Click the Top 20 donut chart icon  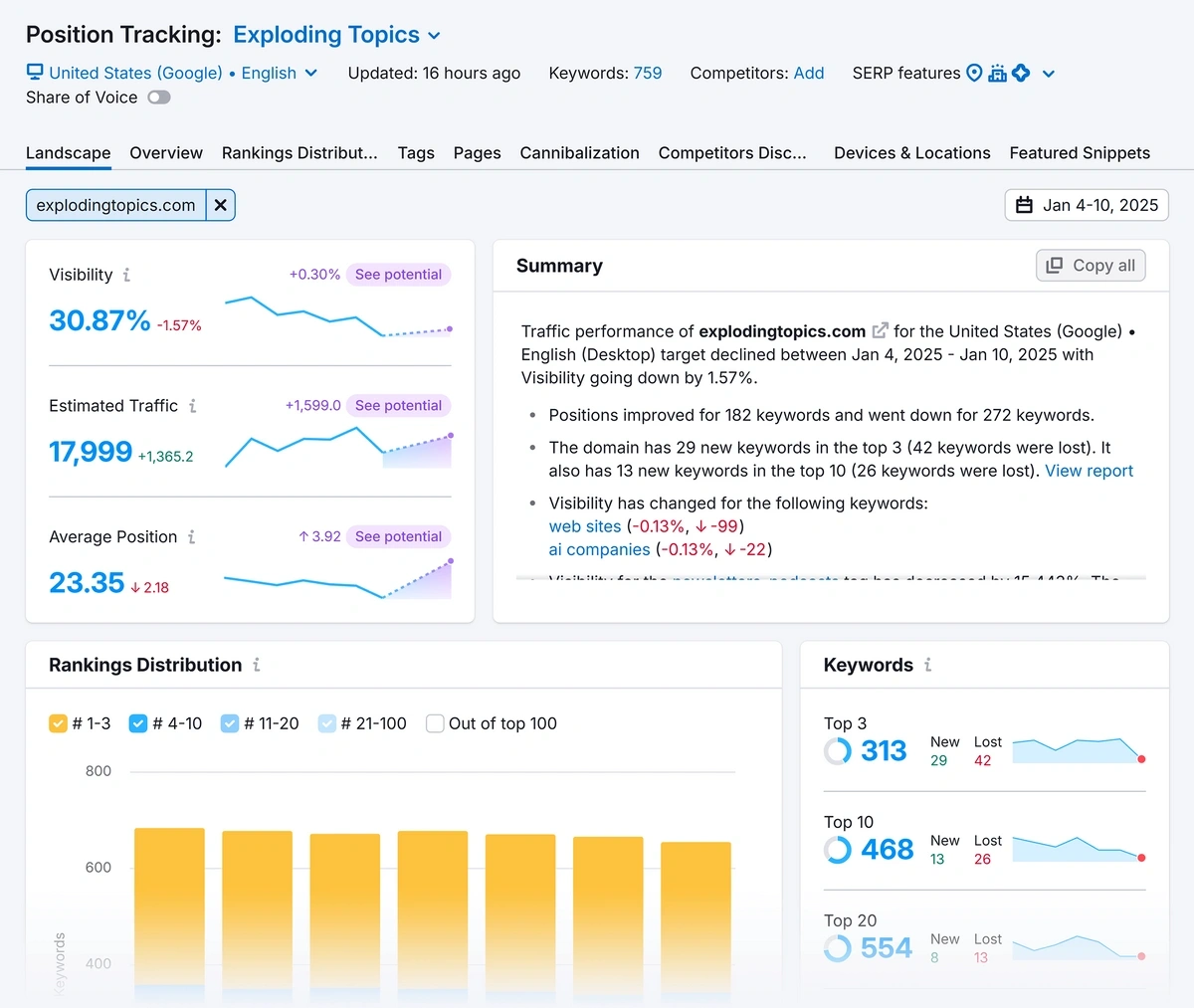838,947
